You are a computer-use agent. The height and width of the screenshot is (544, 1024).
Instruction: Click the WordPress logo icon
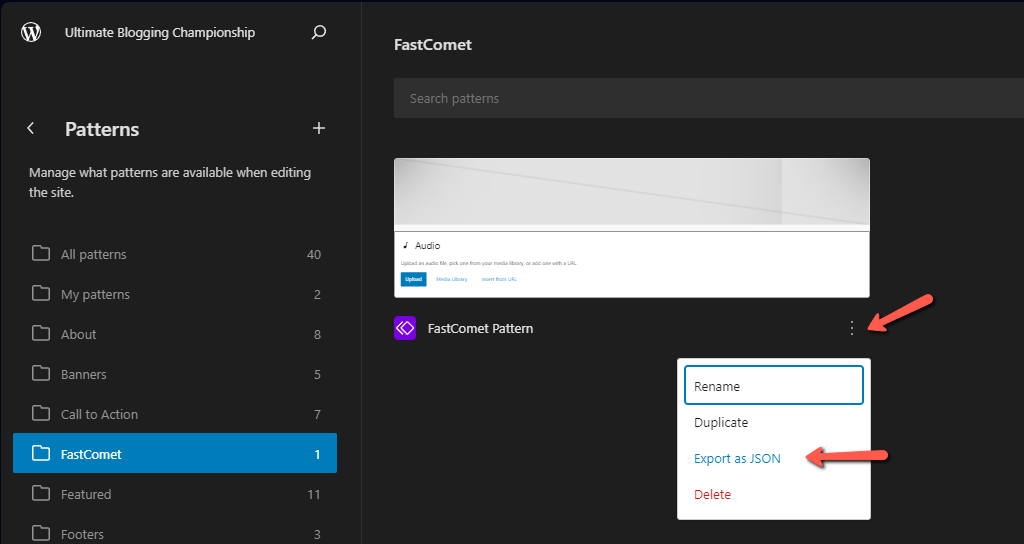click(31, 32)
